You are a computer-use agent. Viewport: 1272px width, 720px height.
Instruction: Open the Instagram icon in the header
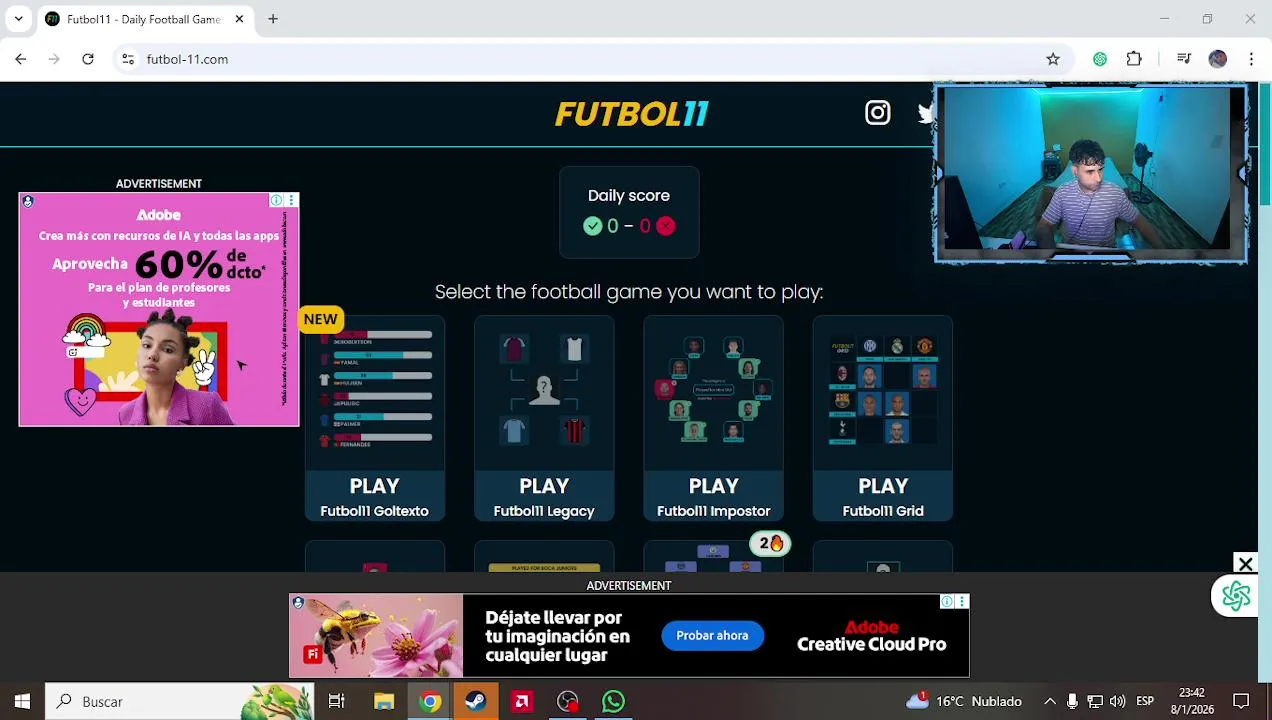877,113
